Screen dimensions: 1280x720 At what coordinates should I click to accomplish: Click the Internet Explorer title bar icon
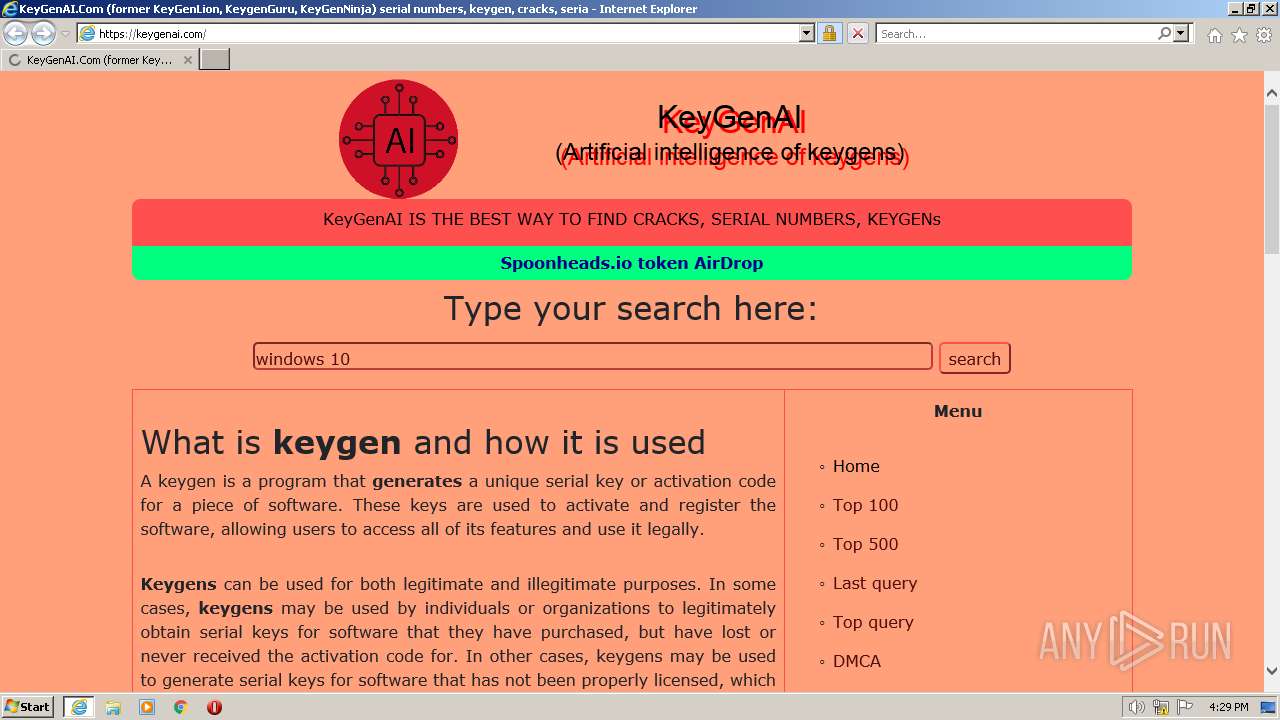pos(10,9)
